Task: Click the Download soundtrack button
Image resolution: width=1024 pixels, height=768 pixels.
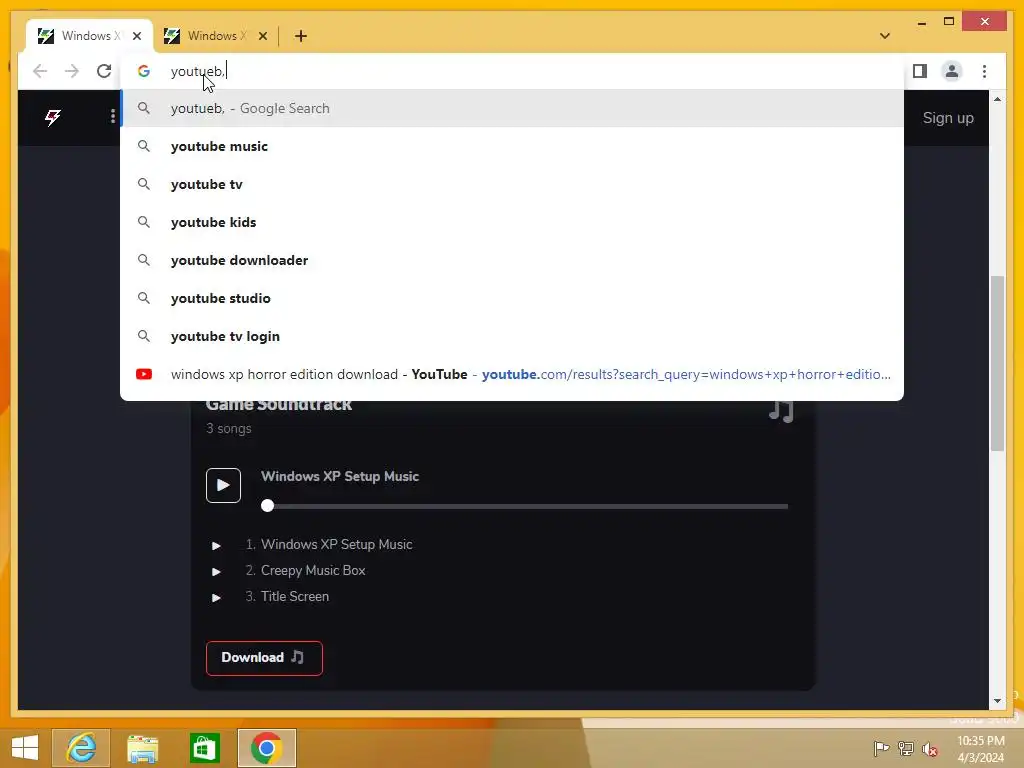Action: pyautogui.click(x=264, y=658)
